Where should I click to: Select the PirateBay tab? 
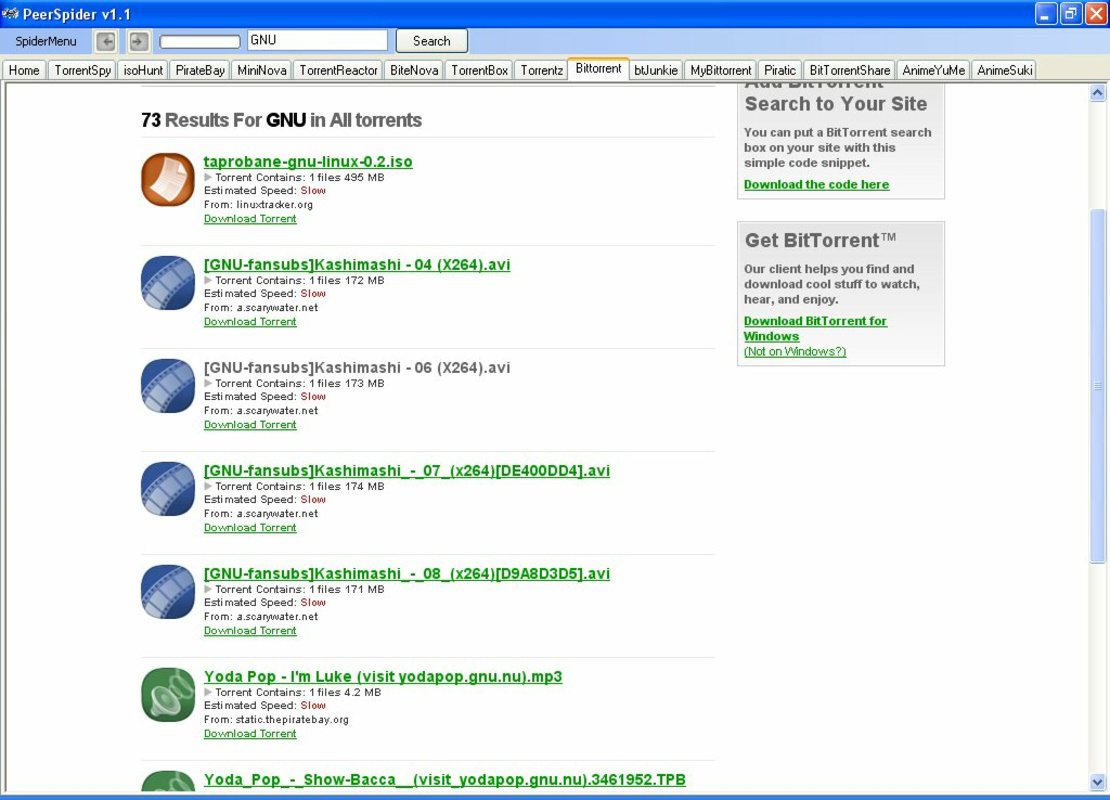(x=200, y=70)
